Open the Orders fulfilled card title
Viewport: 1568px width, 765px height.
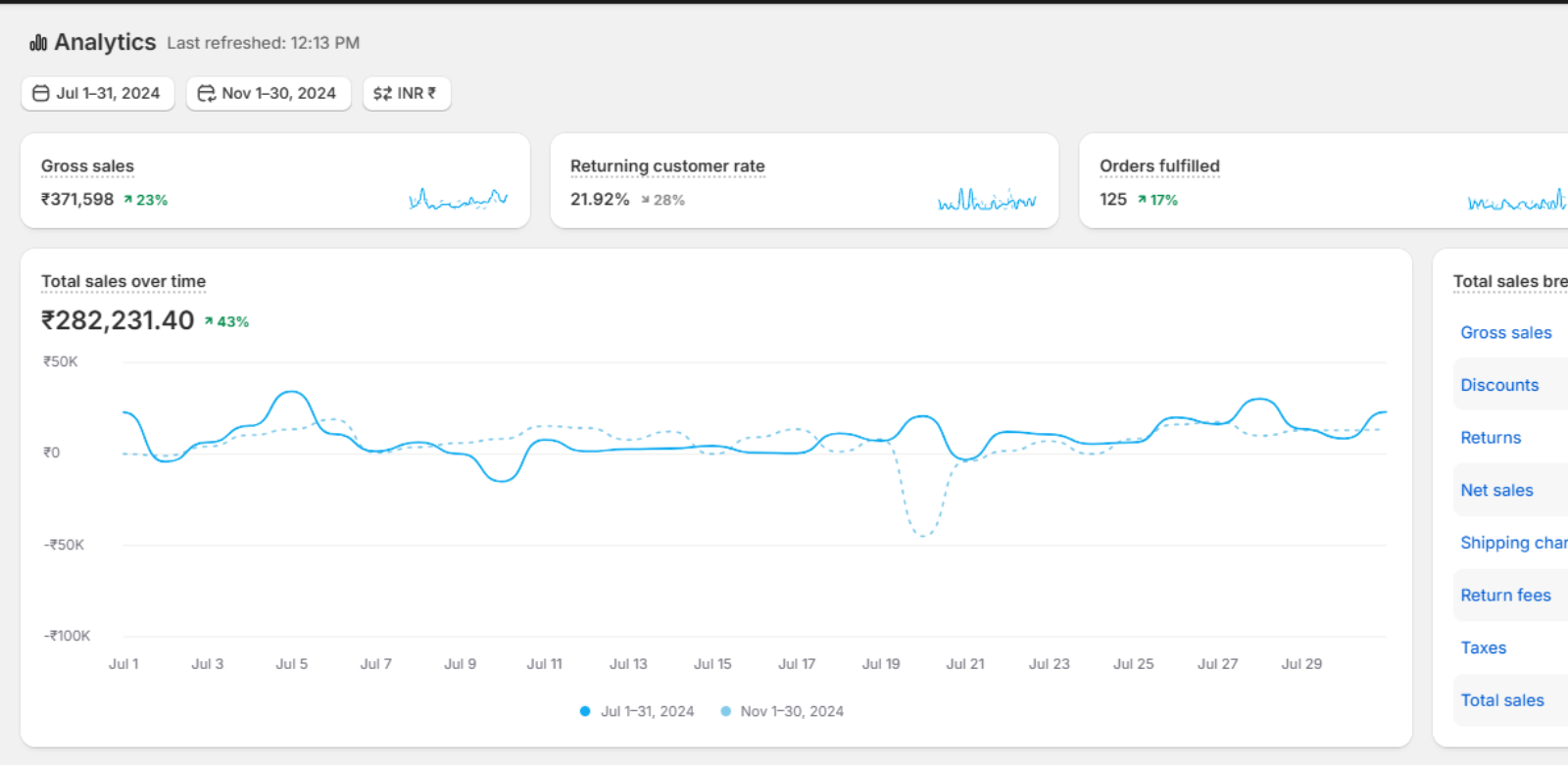1159,167
